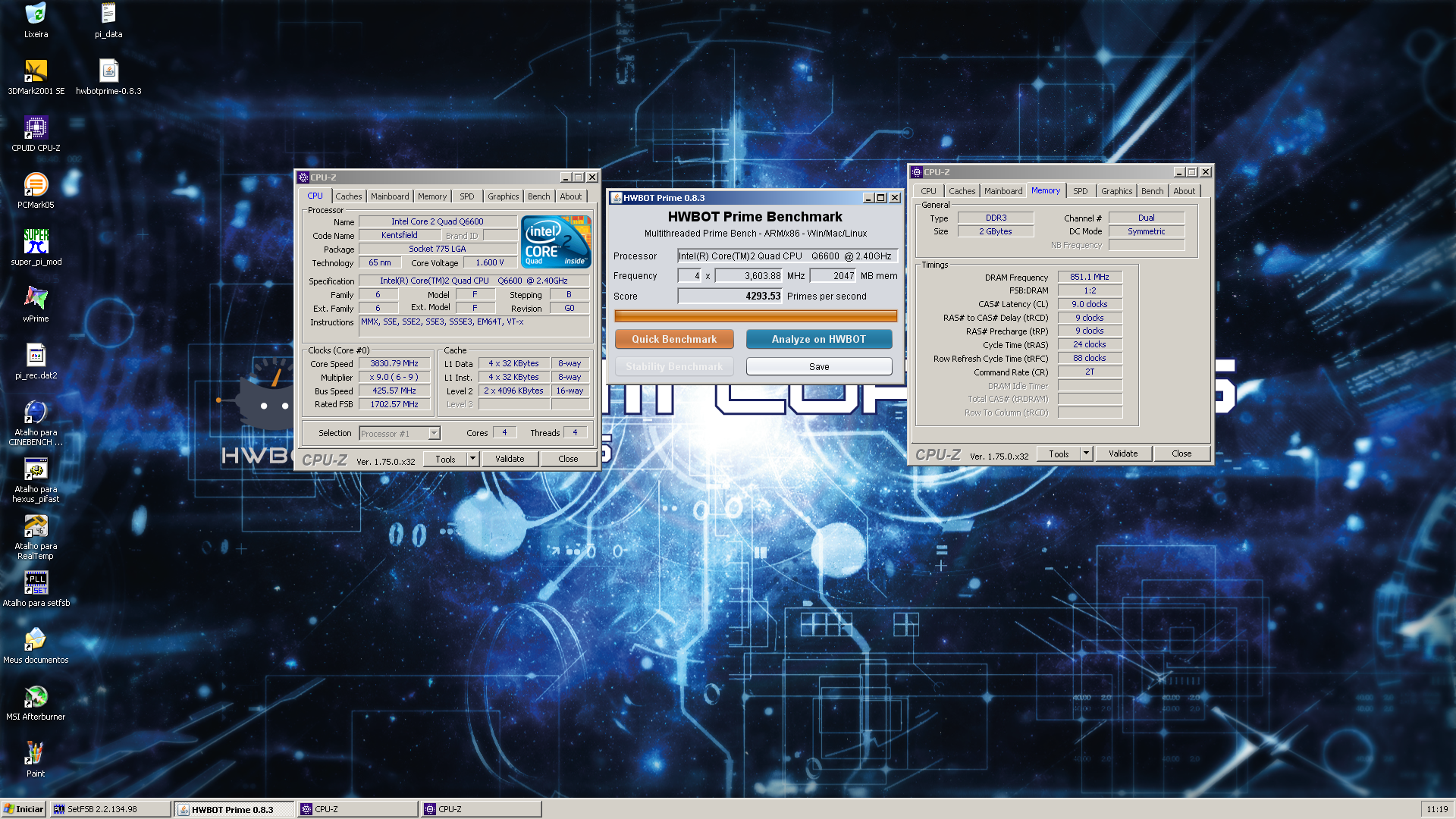Select Bench tab in left CPU-Z
The width and height of the screenshot is (1456, 819).
tap(539, 196)
